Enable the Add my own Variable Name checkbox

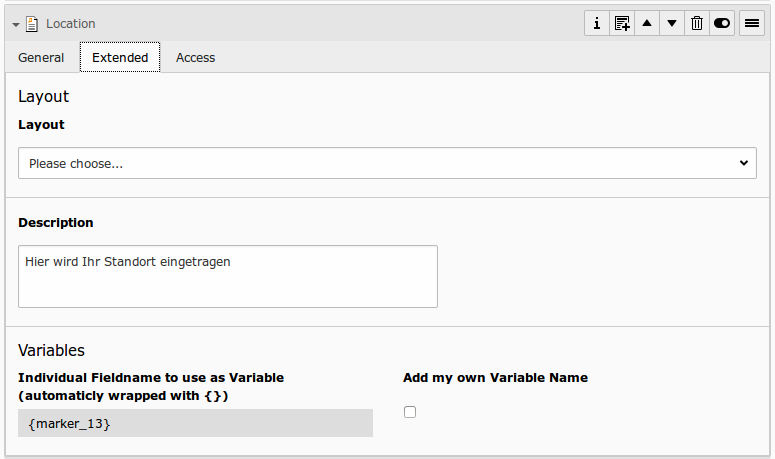coord(410,412)
